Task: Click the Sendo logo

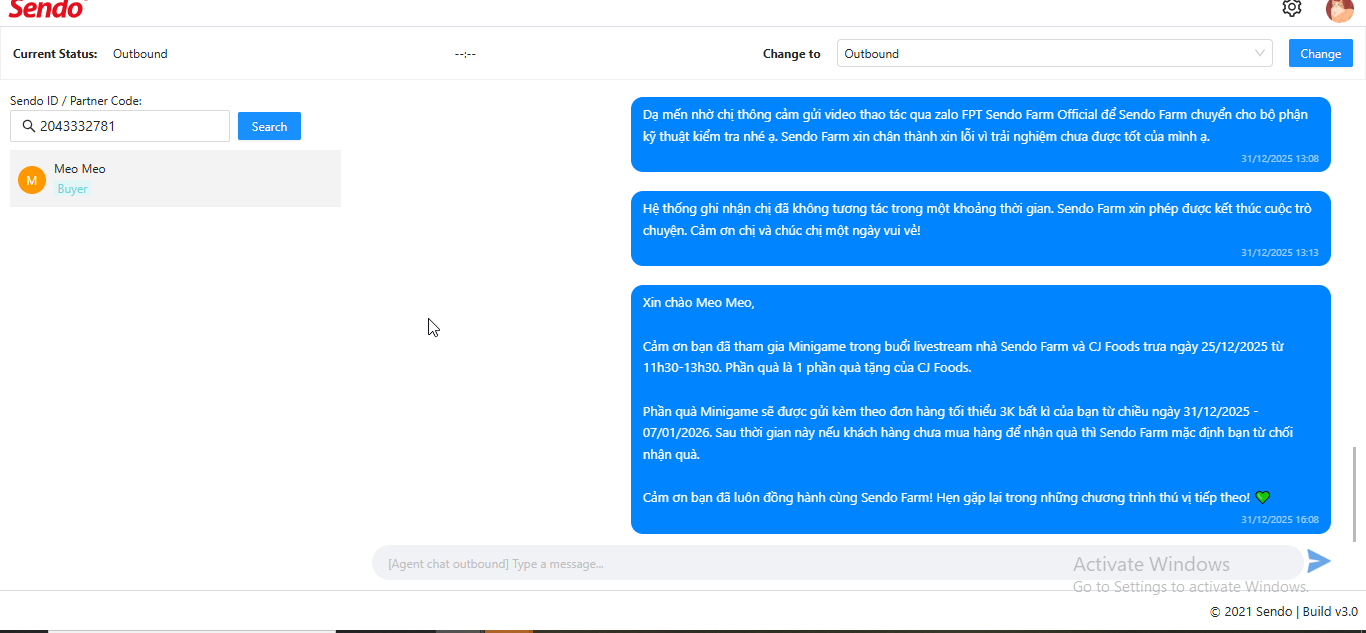Action: (x=47, y=9)
